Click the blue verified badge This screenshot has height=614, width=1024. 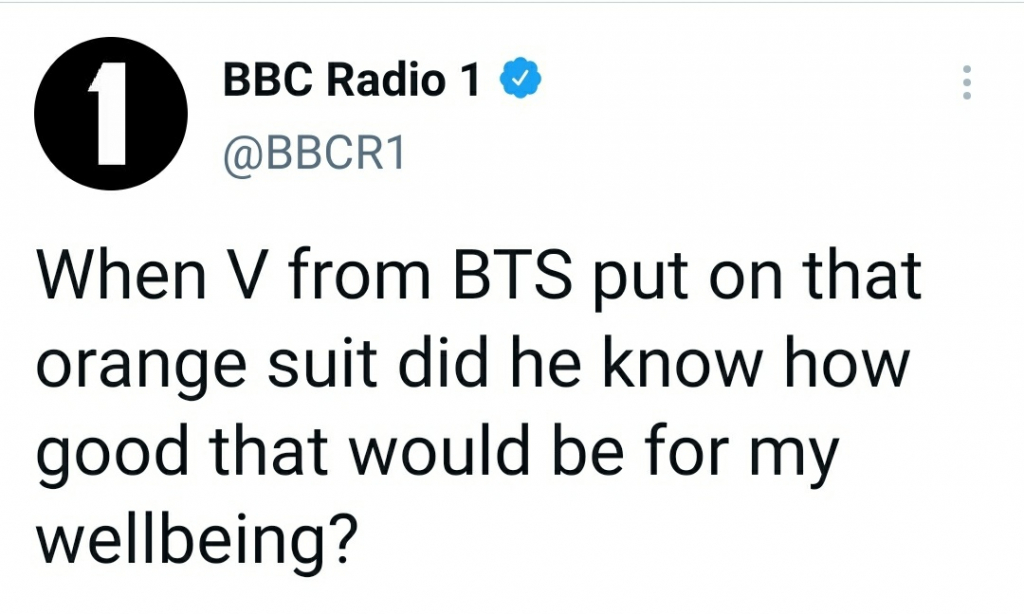(x=520, y=78)
